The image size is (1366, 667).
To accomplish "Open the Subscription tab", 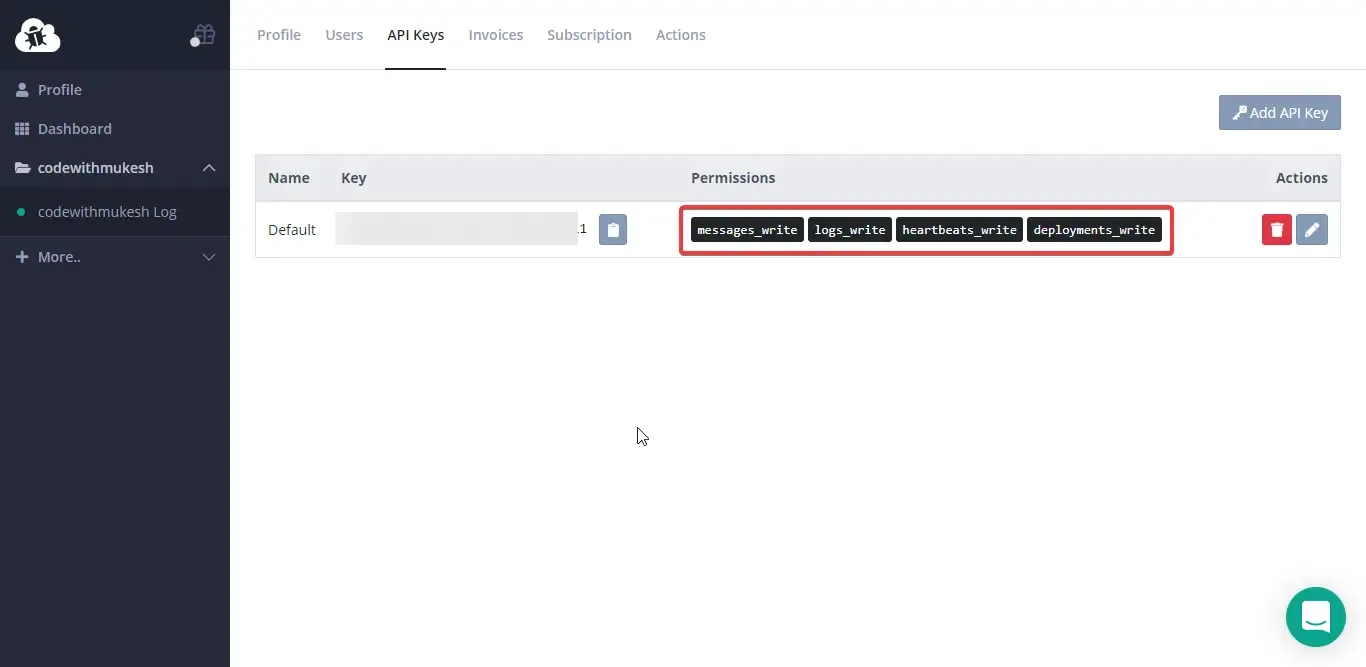I will (x=589, y=35).
